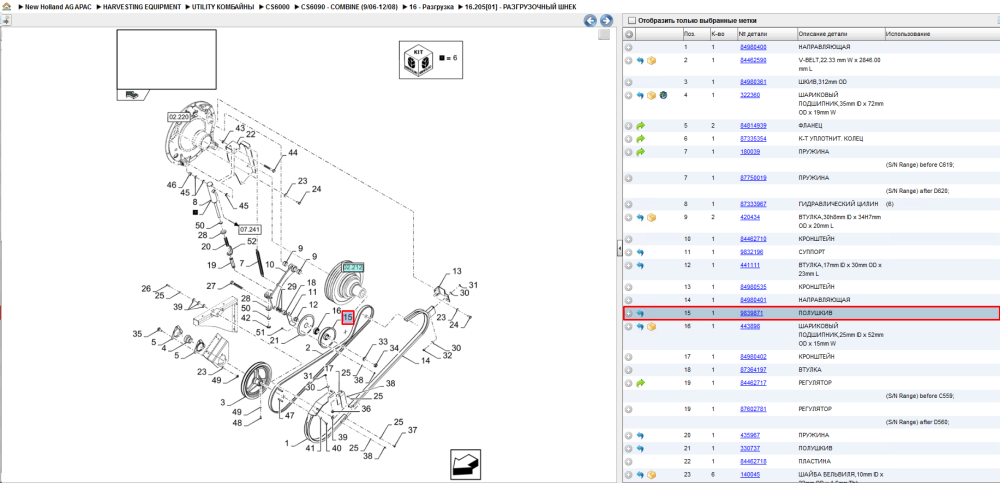The width and height of the screenshot is (1000, 483).
Task: Click blue arrow in highlighted ПОЛУШКИВ row 15
Action: [x=640, y=313]
